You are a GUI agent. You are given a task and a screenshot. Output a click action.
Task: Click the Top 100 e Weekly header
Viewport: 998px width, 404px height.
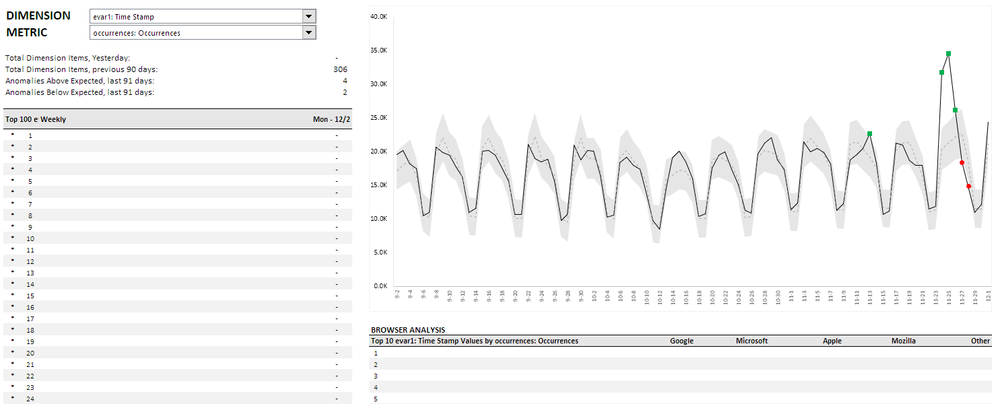(x=36, y=119)
